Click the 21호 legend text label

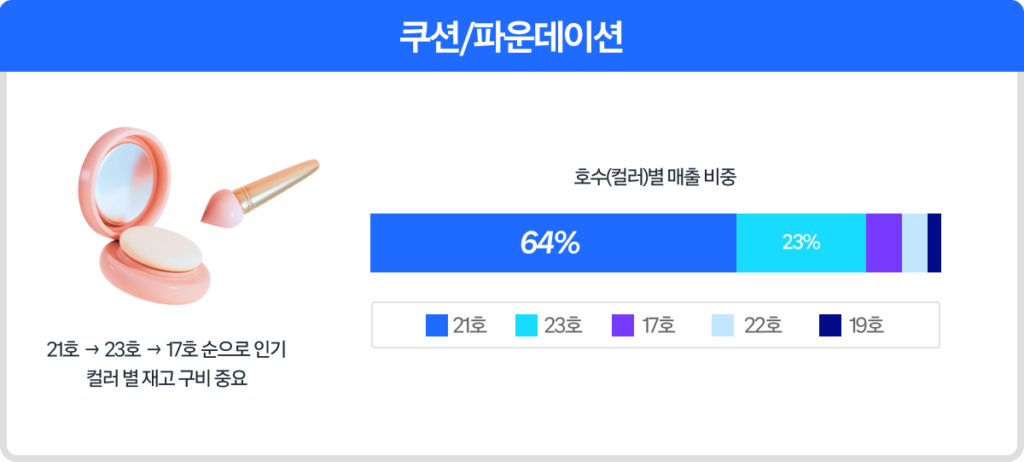[x=470, y=325]
